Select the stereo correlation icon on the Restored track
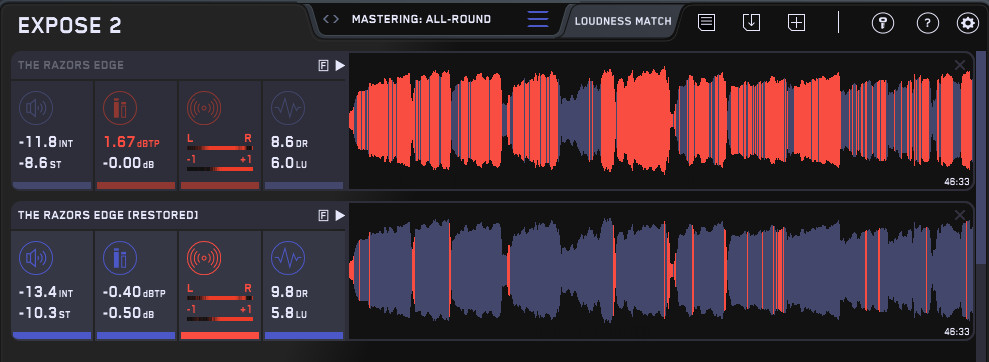989x362 pixels. [x=204, y=259]
